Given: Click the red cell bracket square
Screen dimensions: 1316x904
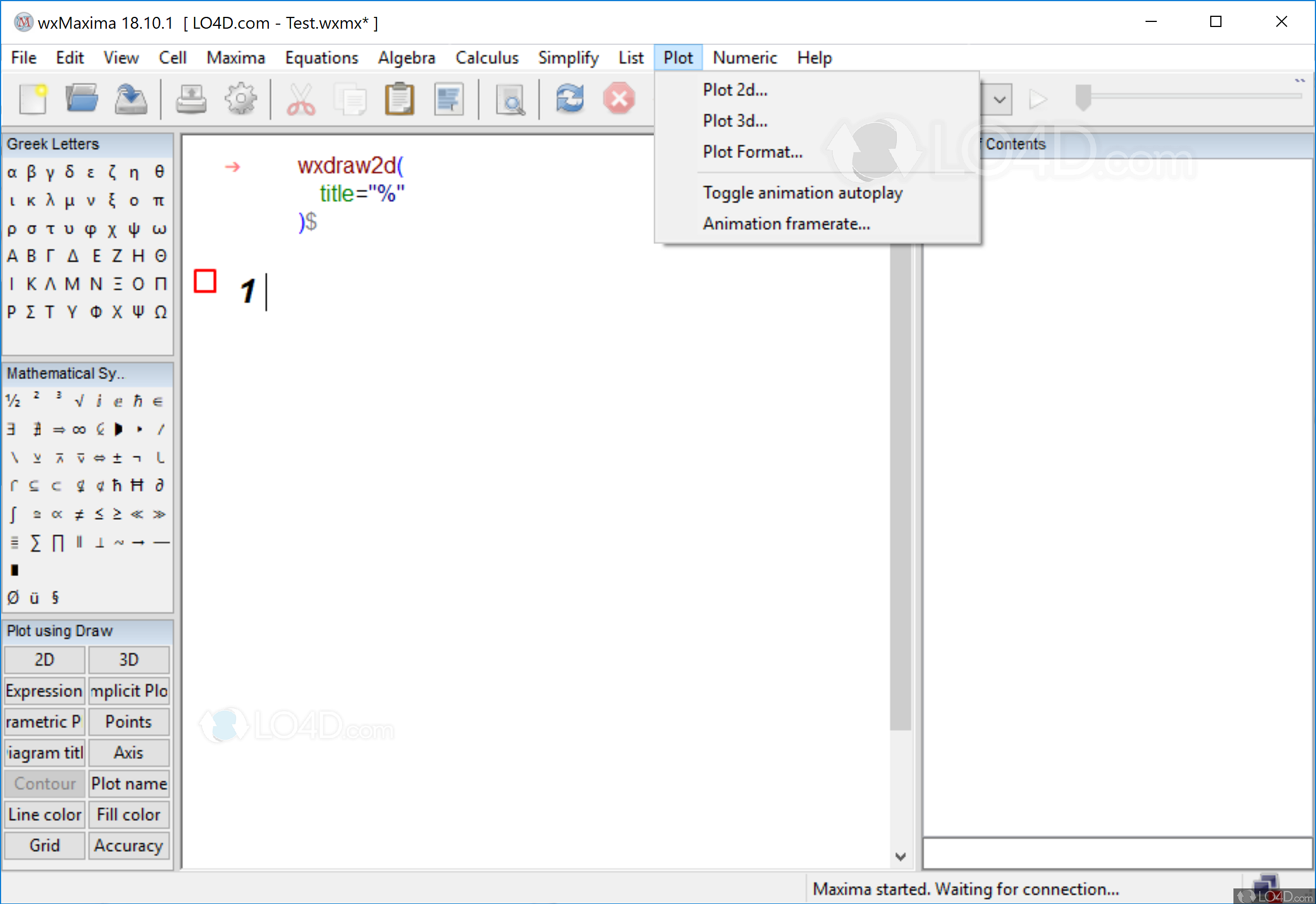Looking at the screenshot, I should [205, 281].
